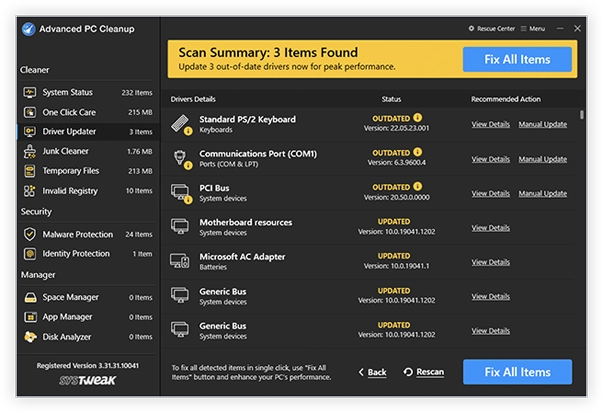Viewport: 603px width, 413px height.
Task: Open the Malware Protection shield icon
Action: coord(31,234)
